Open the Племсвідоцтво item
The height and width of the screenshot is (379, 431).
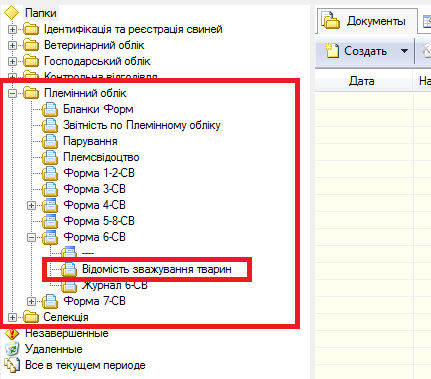[101, 157]
